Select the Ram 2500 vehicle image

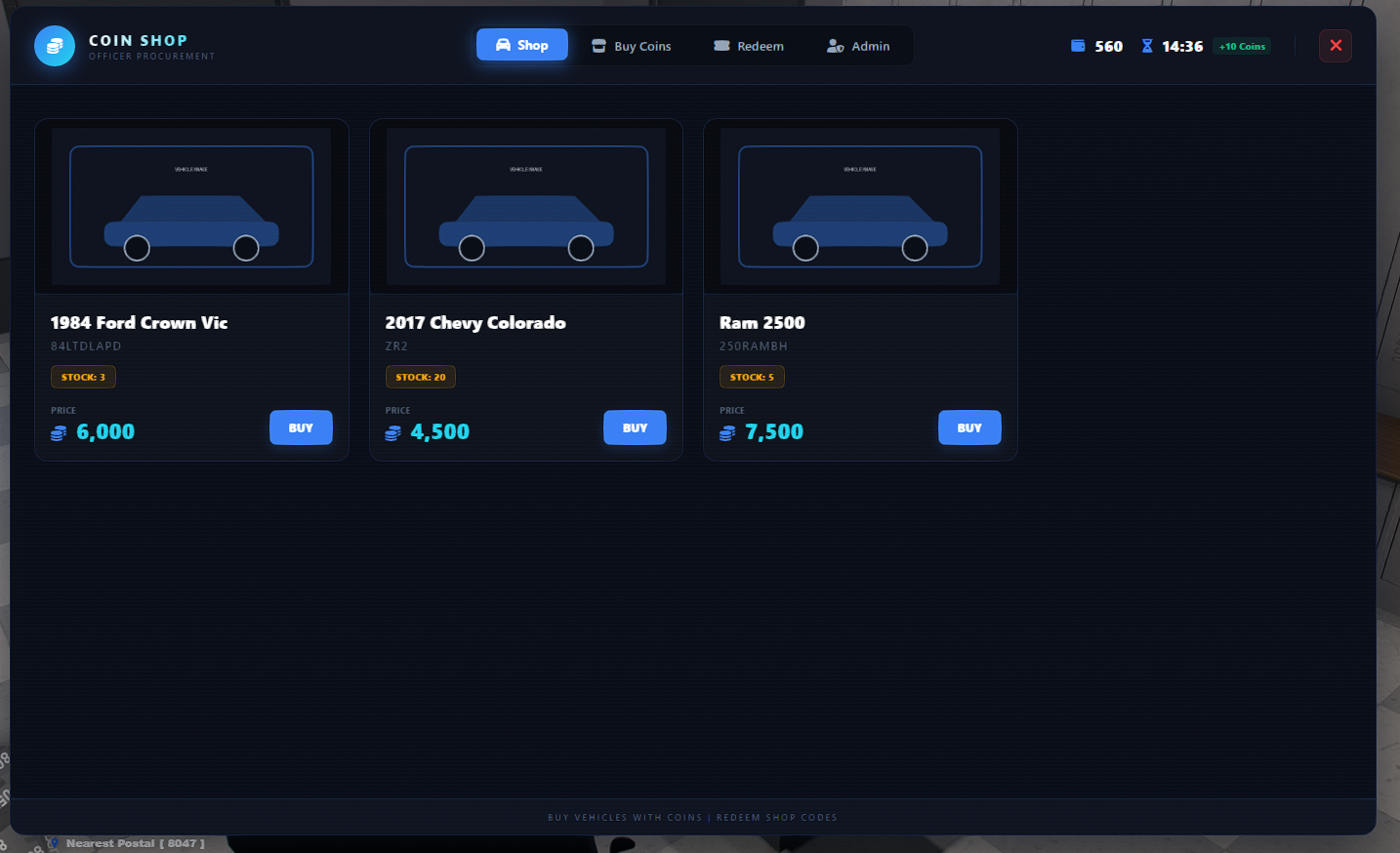tap(860, 207)
